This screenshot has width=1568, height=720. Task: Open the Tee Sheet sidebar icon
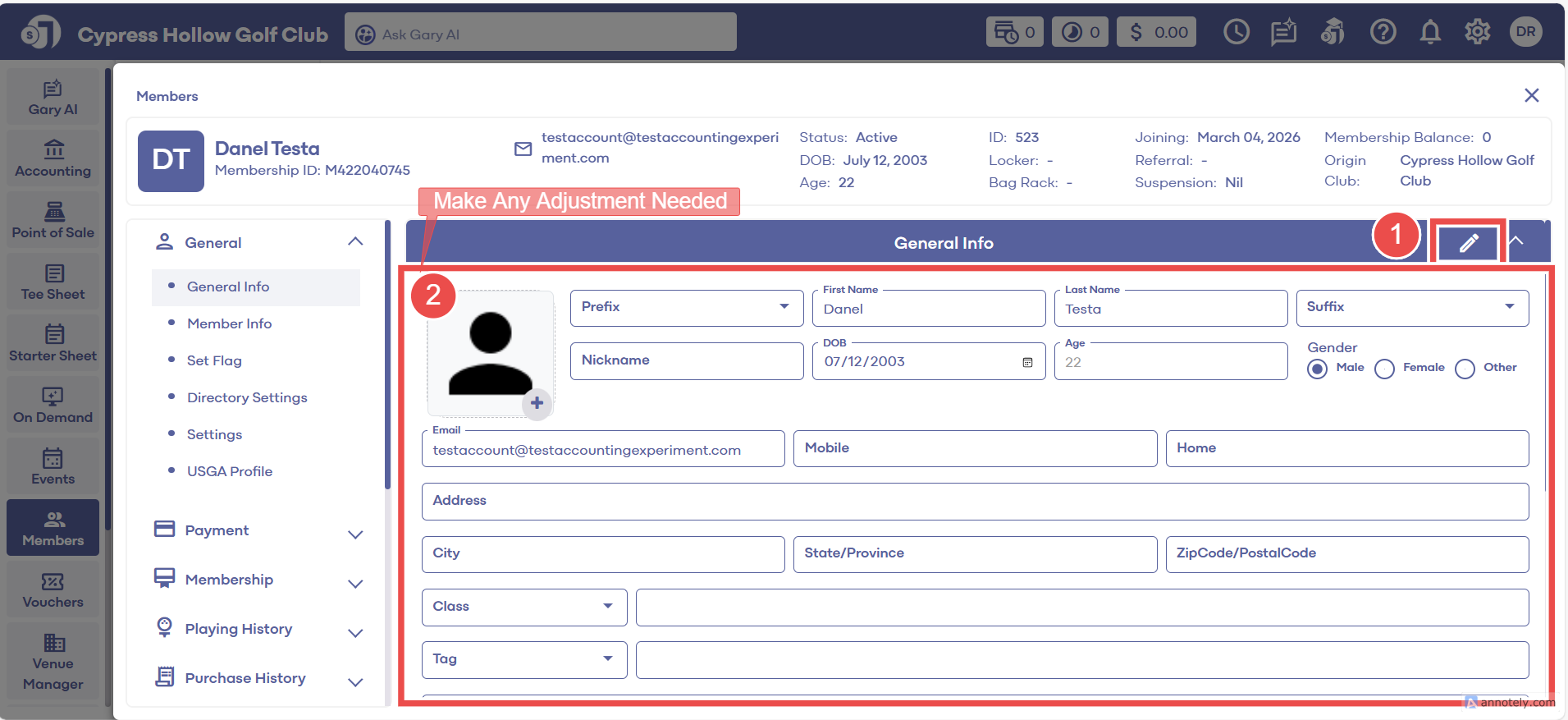pos(53,282)
